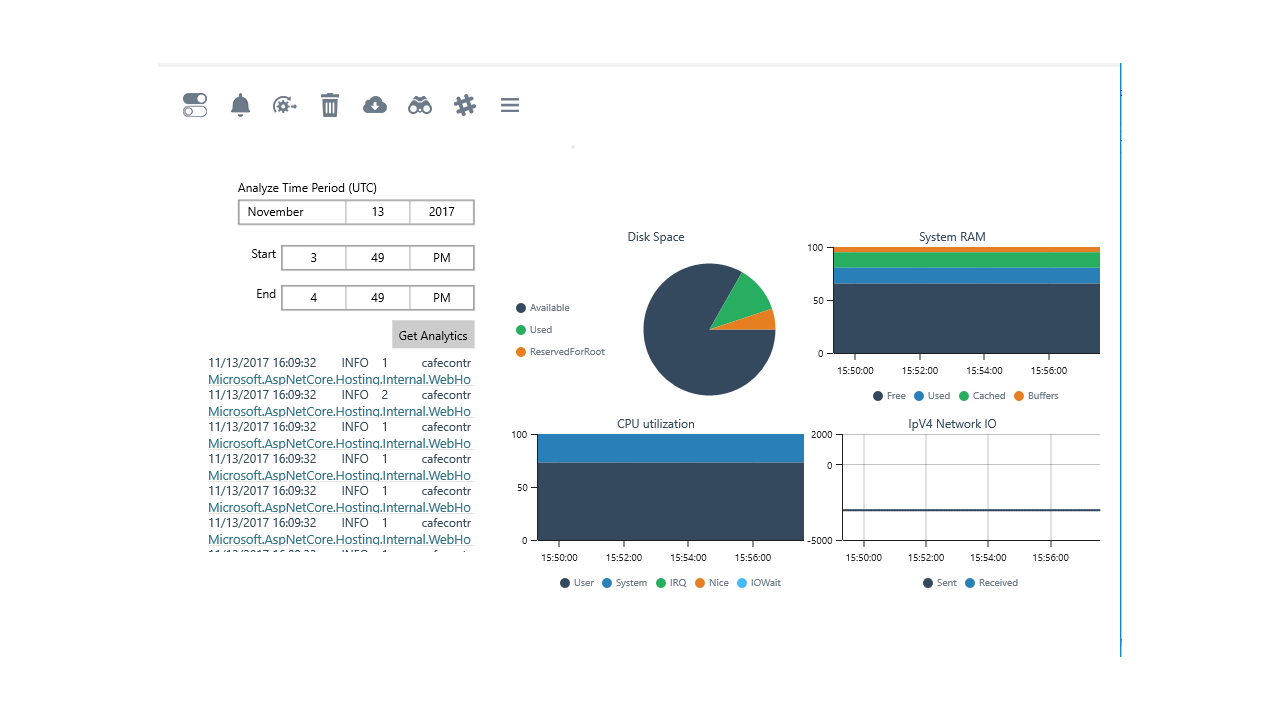Click the green Cached band in RAM chart
Image resolution: width=1280 pixels, height=720 pixels.
coord(966,260)
